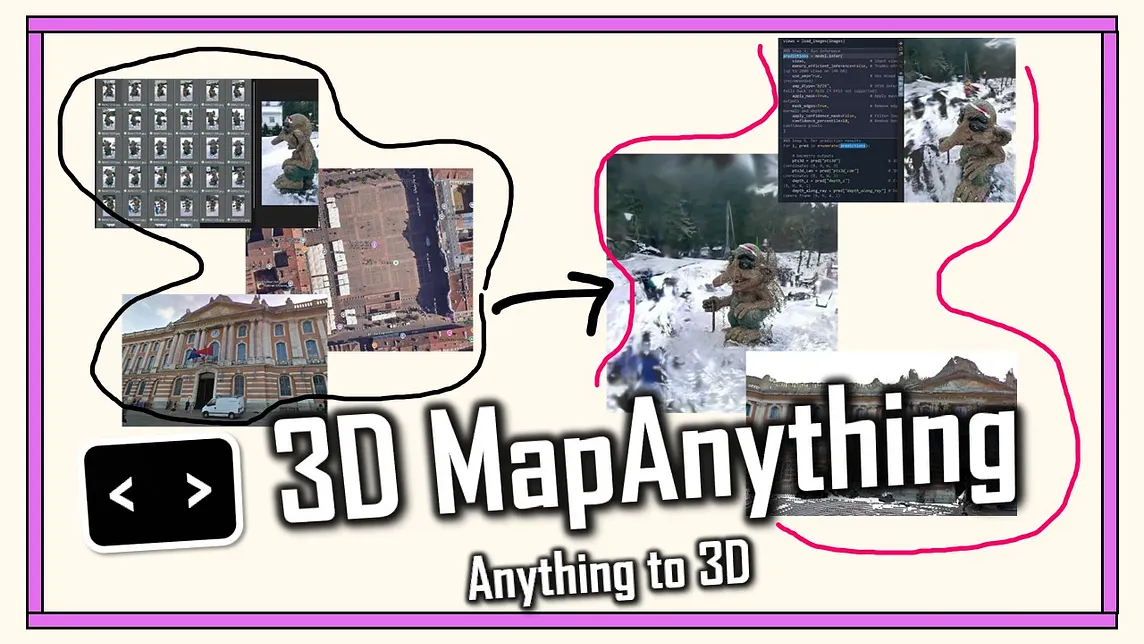This screenshot has width=1144, height=644.
Task: Select the grid of troll photo thumbnails
Action: (x=174, y=153)
